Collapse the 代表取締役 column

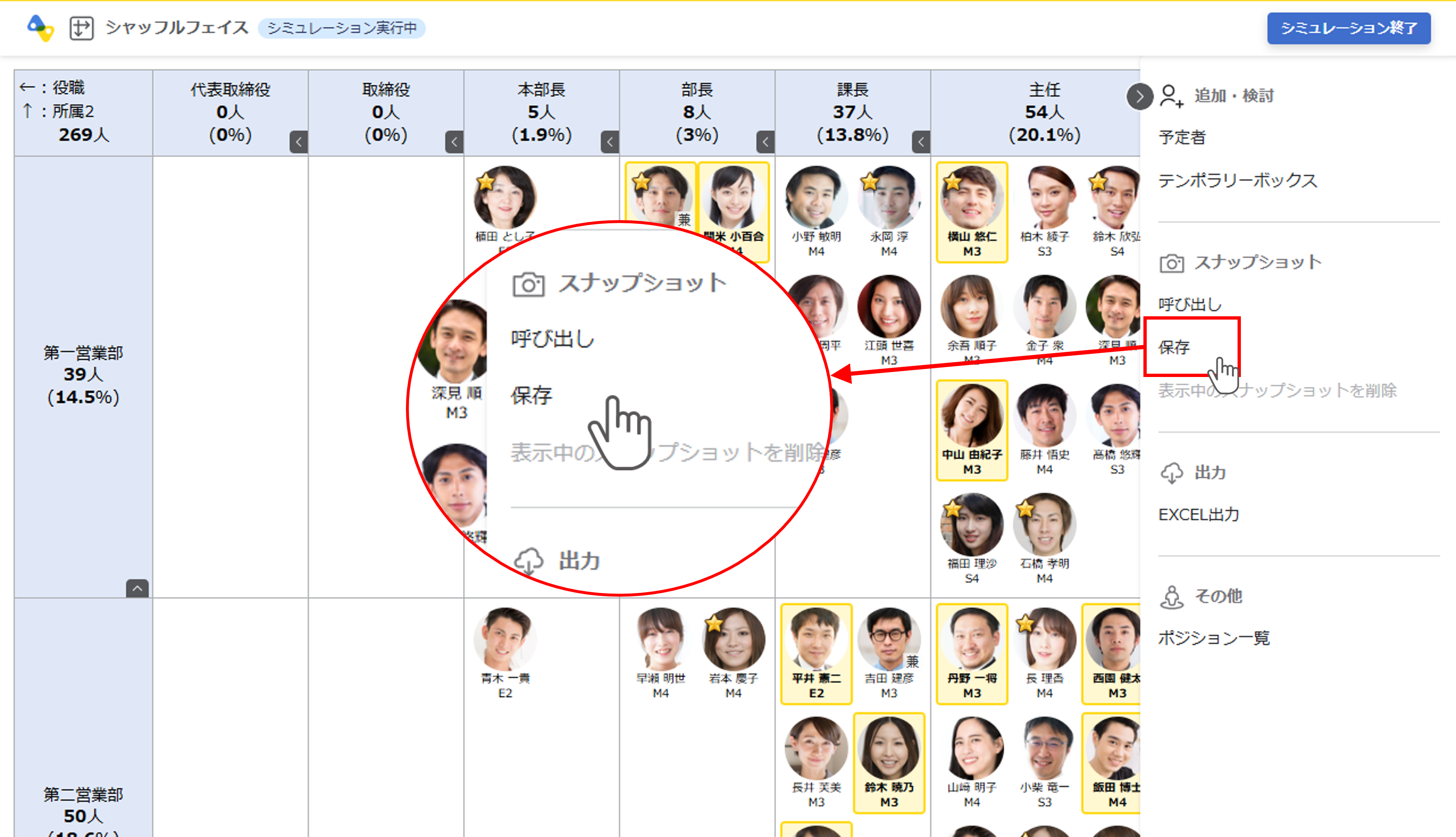pos(298,141)
